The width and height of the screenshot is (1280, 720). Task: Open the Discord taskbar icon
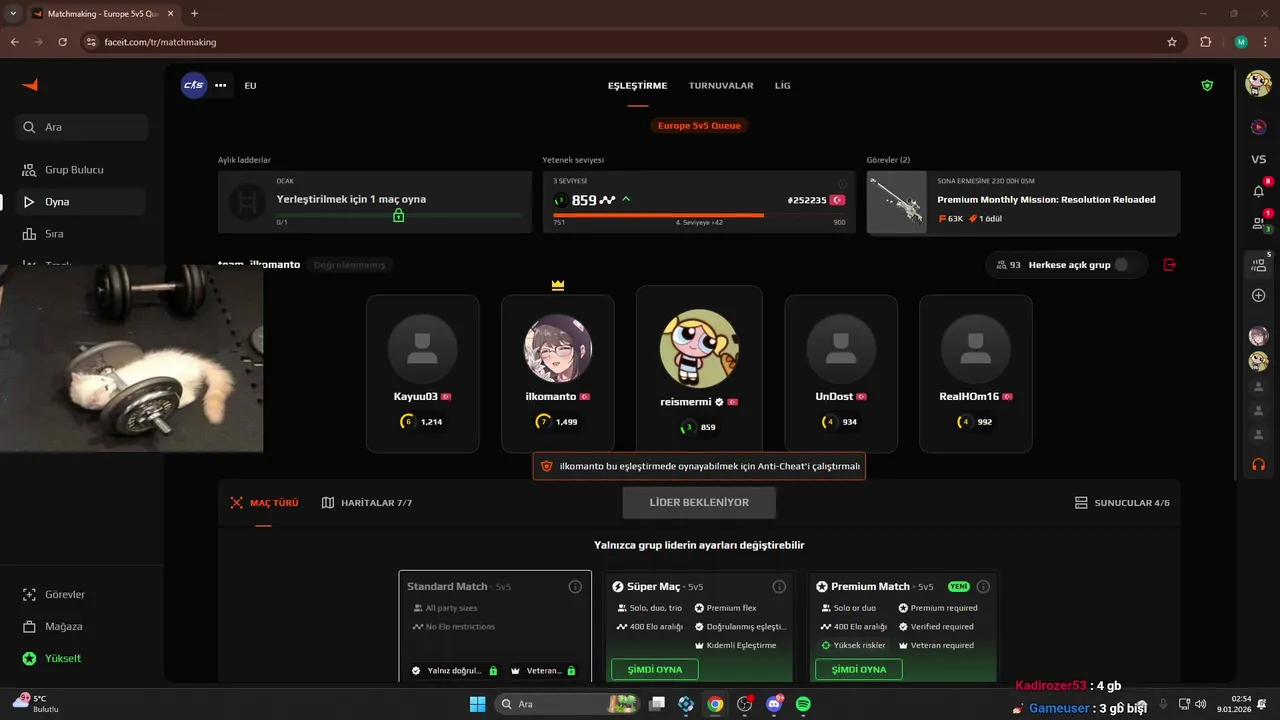pos(774,704)
